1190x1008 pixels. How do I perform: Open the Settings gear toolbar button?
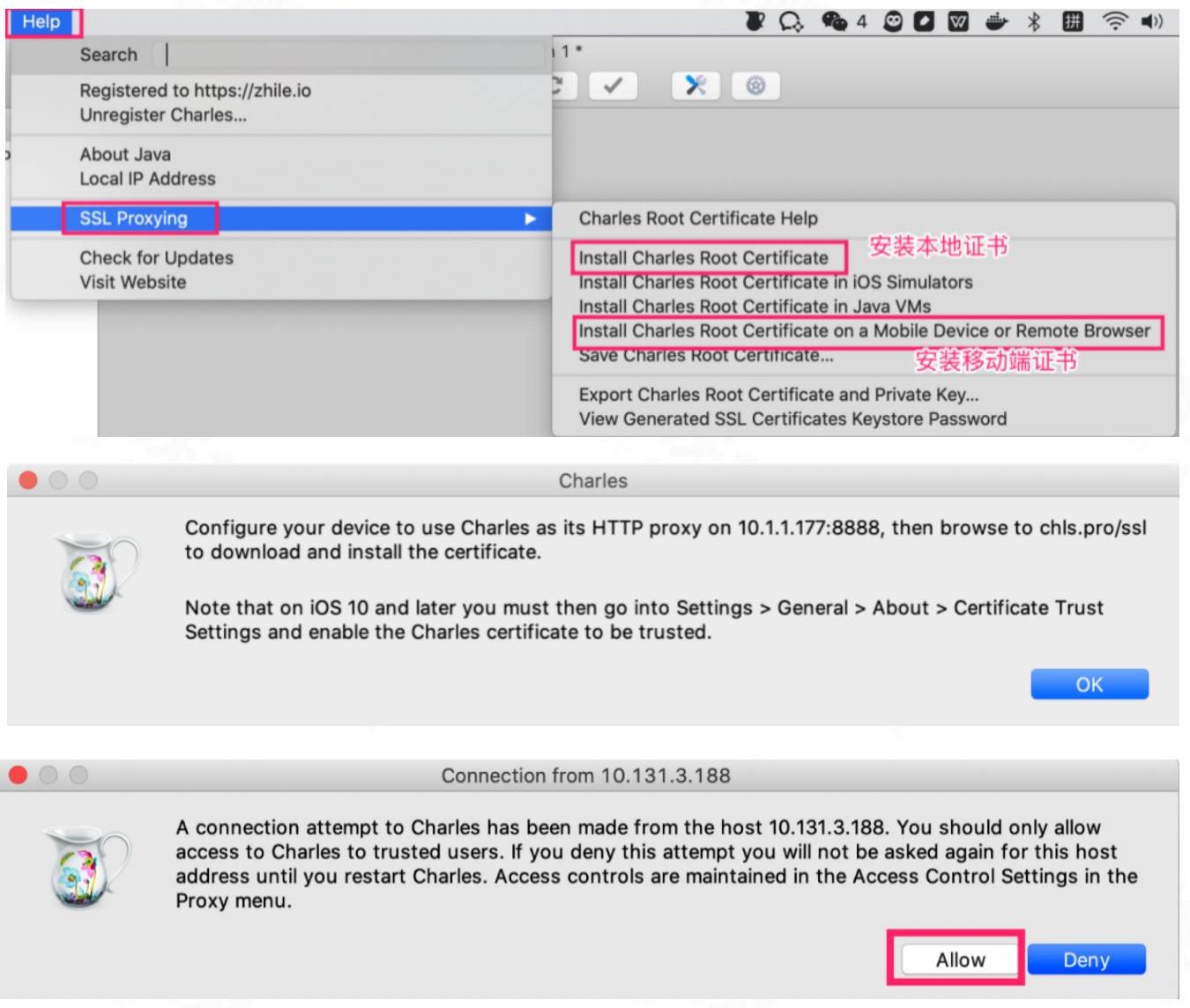[x=755, y=85]
